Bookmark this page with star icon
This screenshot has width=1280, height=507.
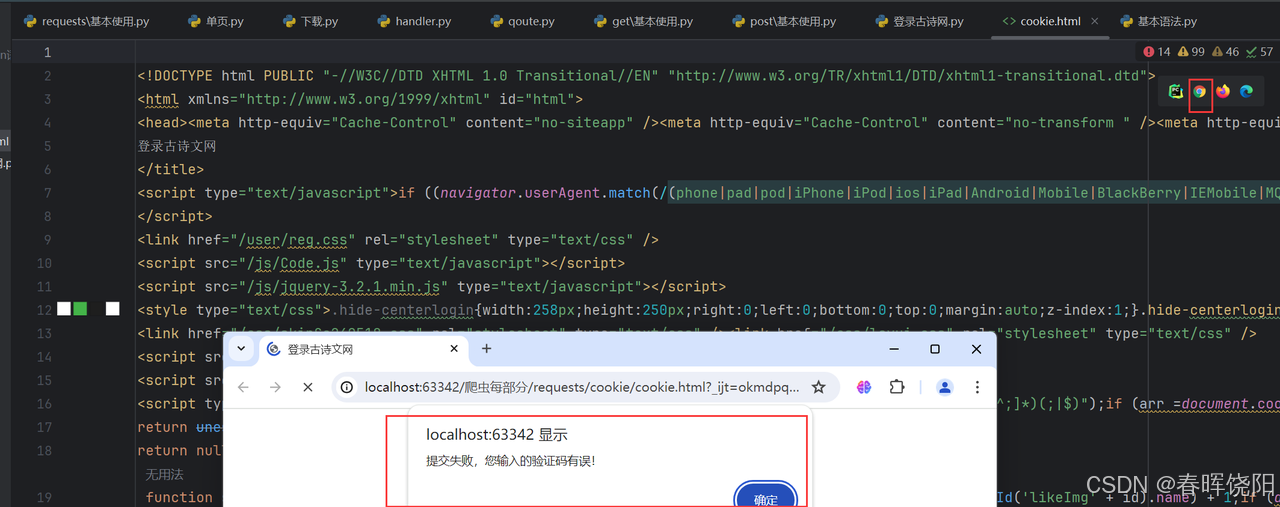(818, 387)
